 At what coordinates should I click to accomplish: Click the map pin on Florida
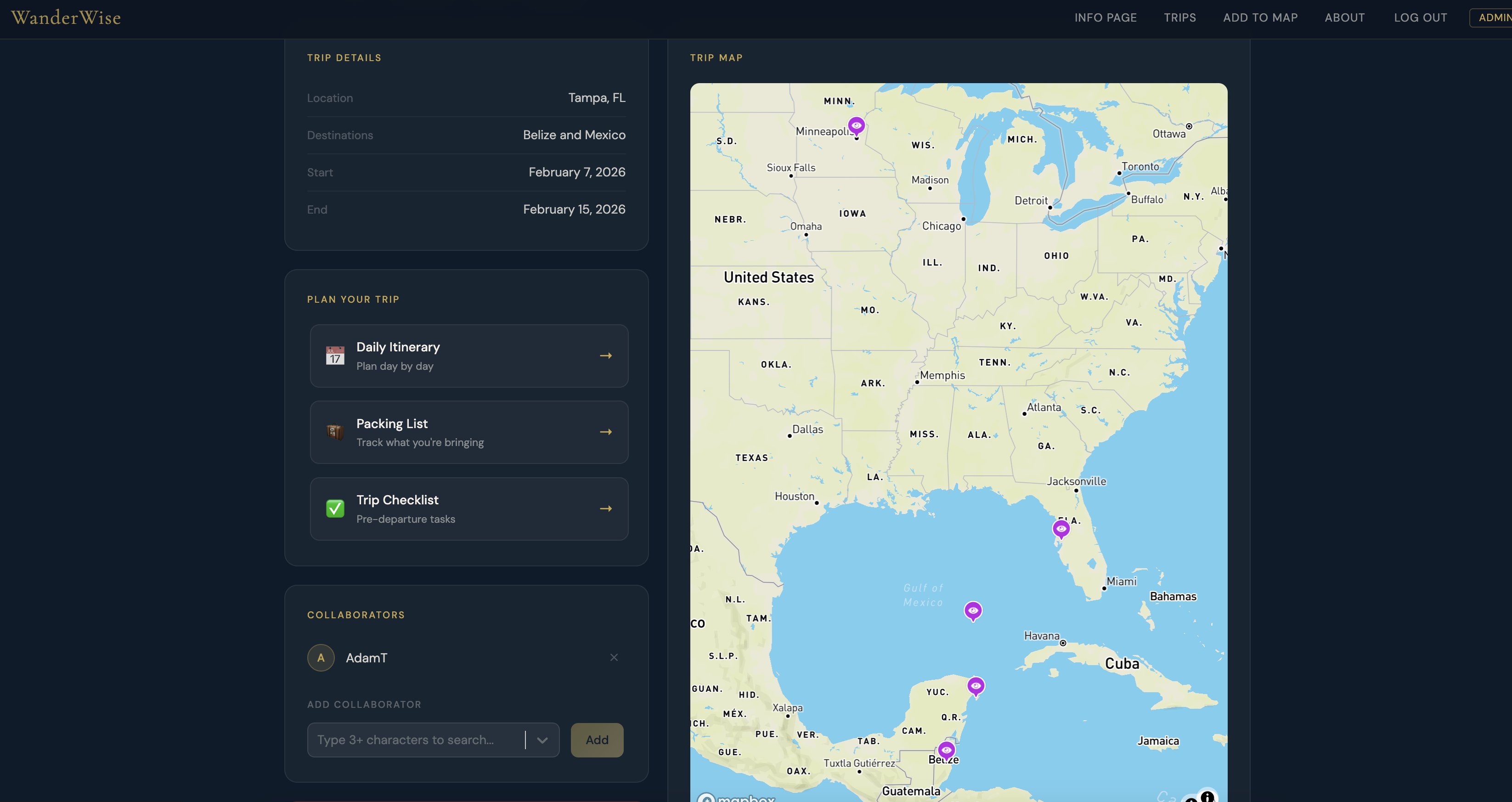click(1061, 528)
